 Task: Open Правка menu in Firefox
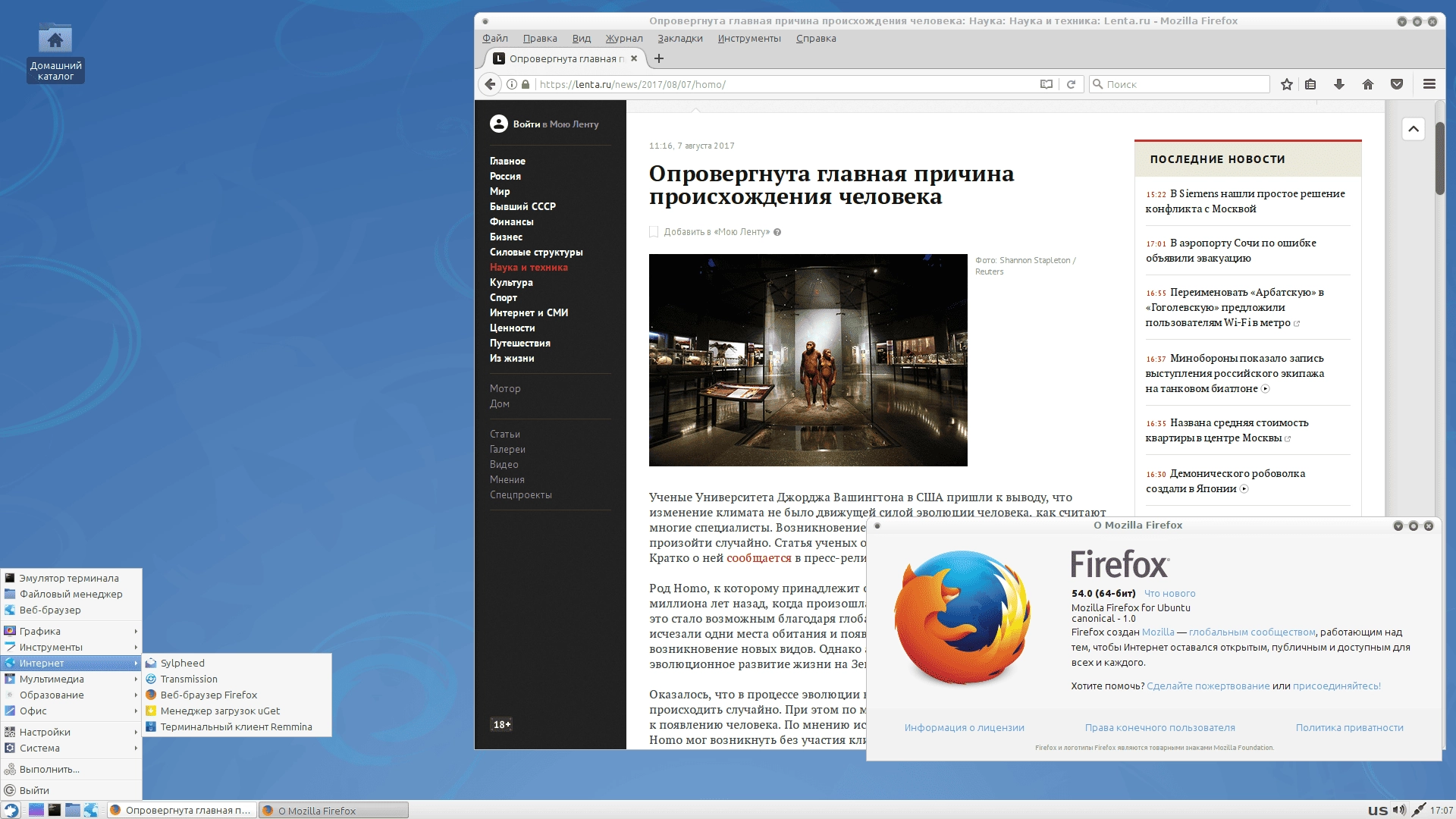click(540, 39)
